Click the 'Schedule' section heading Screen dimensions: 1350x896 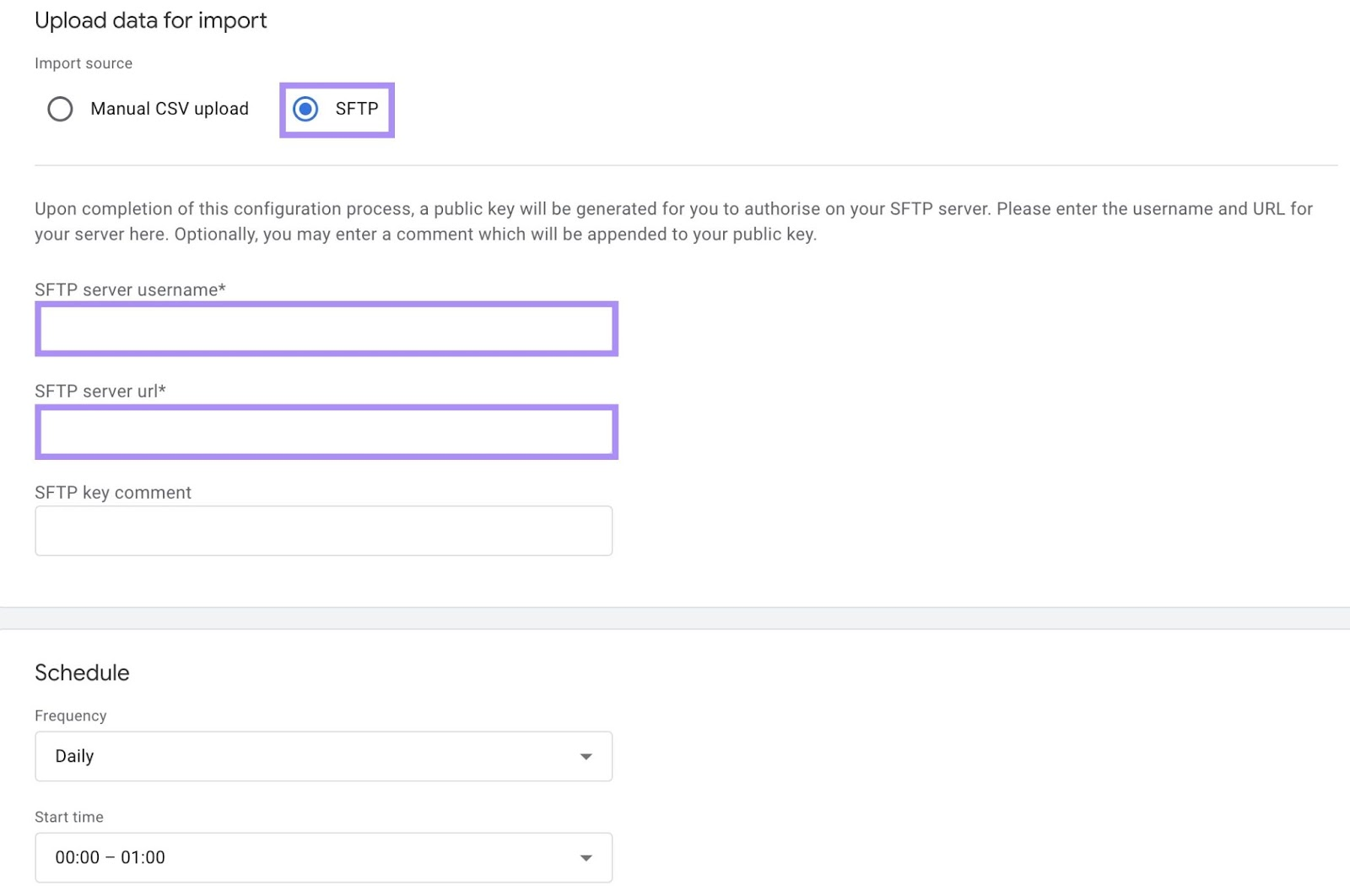[x=81, y=672]
